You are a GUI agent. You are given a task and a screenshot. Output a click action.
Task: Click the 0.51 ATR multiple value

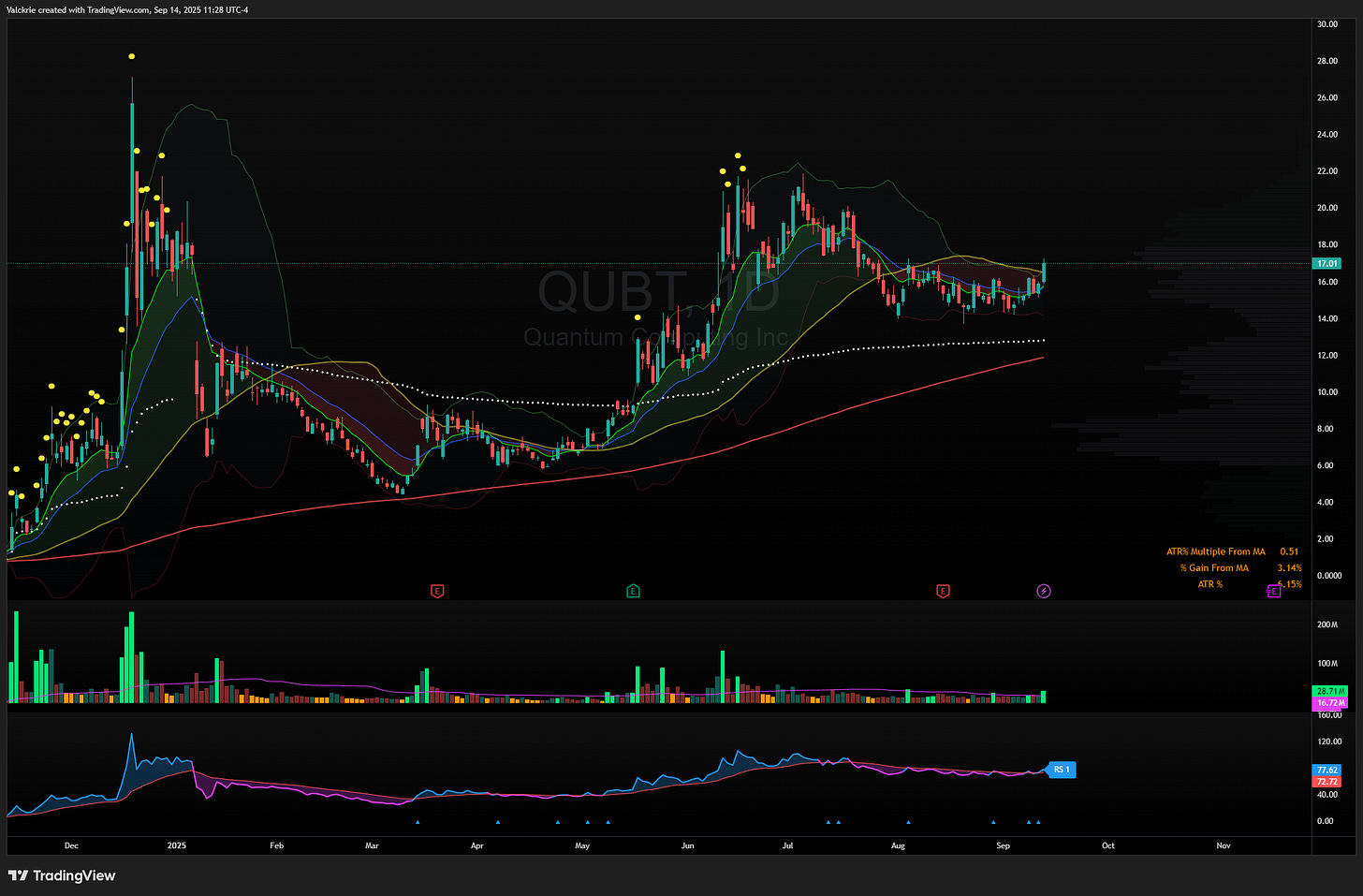(1289, 551)
